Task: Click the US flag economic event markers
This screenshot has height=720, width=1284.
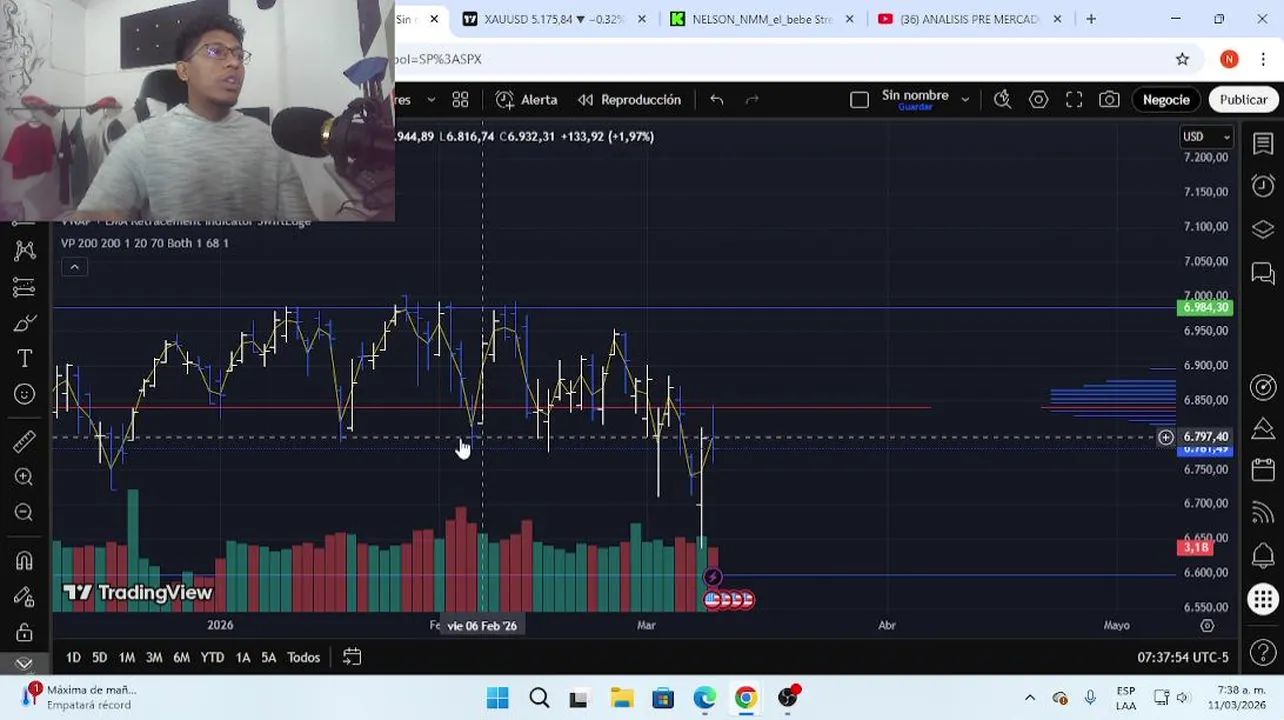Action: click(729, 600)
